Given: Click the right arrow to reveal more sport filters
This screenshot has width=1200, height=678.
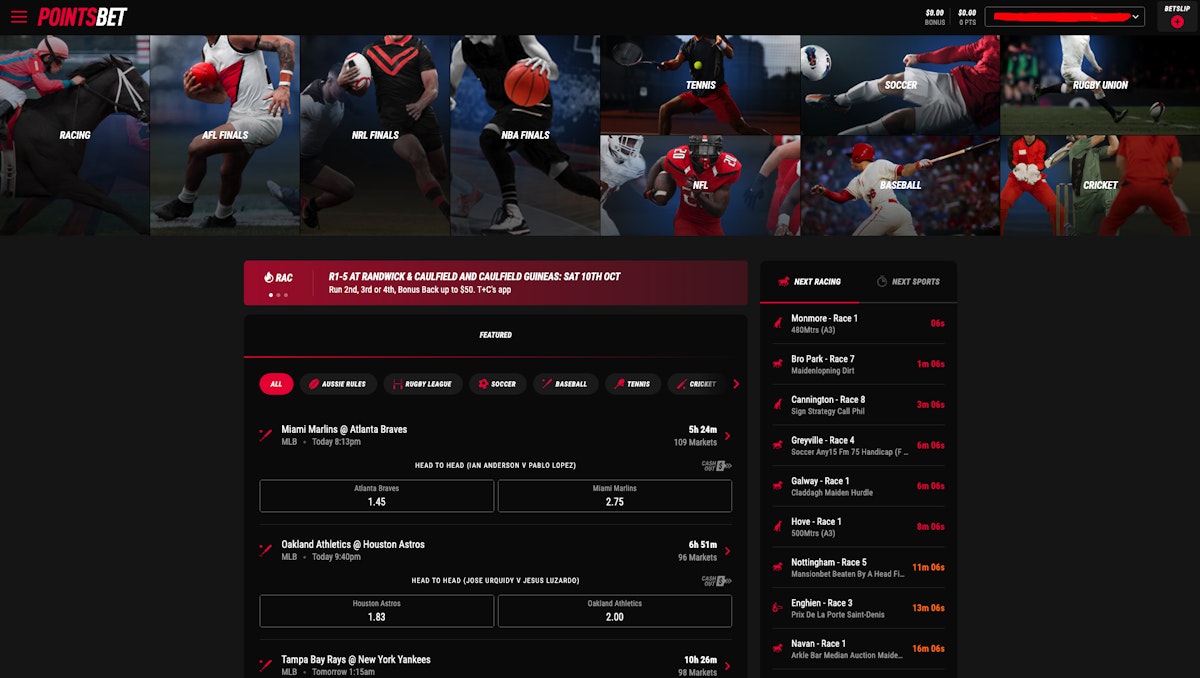Looking at the screenshot, I should pos(737,384).
